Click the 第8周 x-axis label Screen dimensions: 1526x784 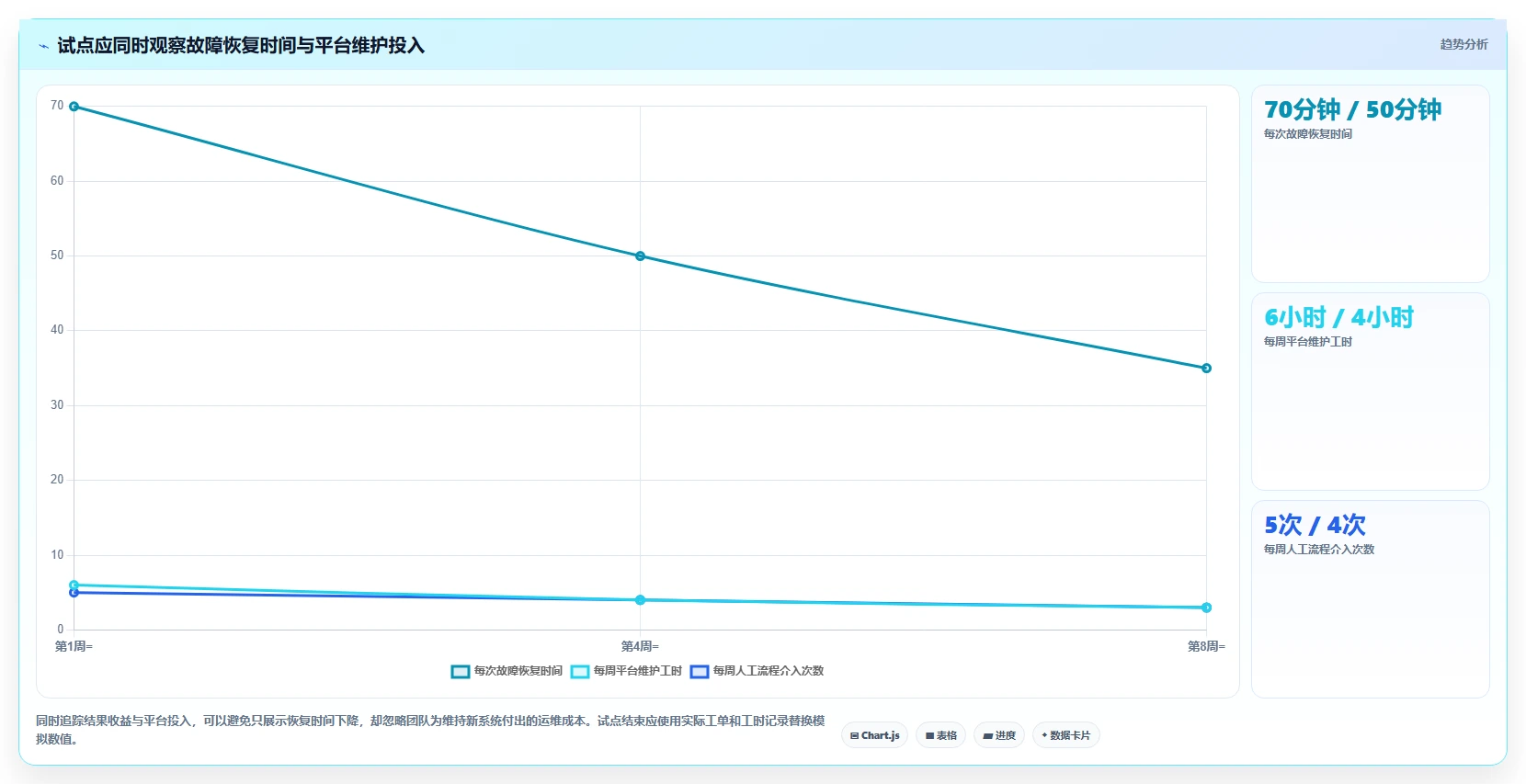(x=1206, y=647)
